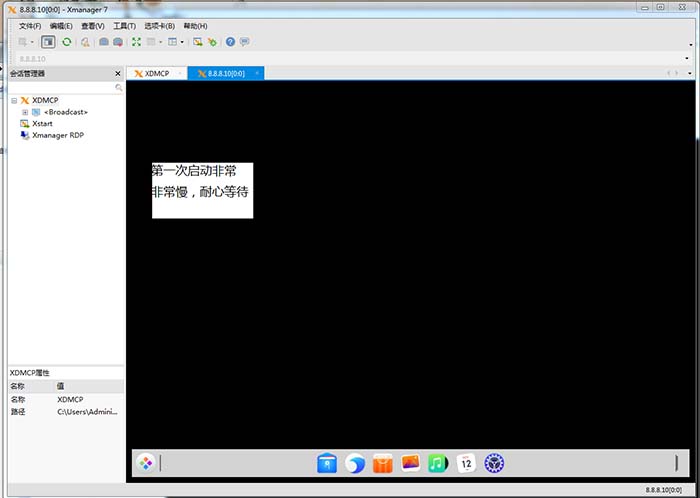Screen dimensions: 700x498
Task: Open the toolbar overflow arrow at far right
Action: pos(691,45)
